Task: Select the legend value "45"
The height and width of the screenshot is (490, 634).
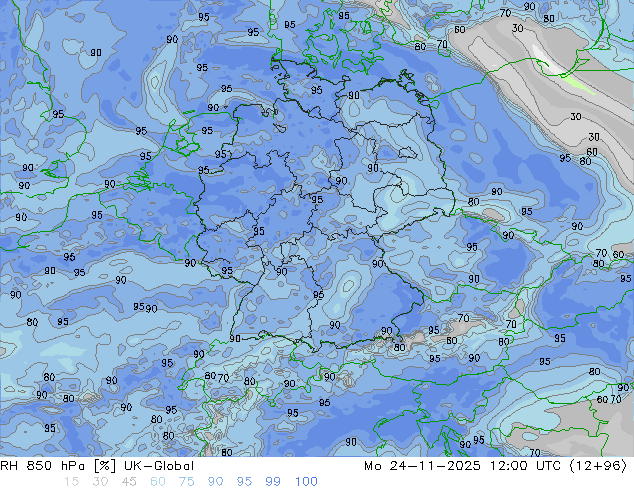Action: 129,482
